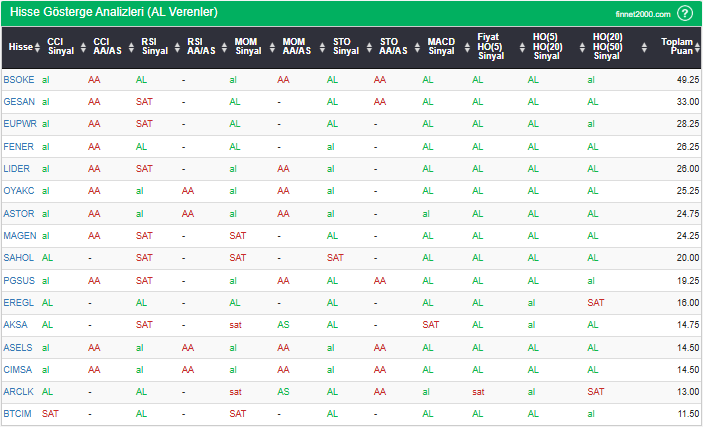Click BSOKE total score 49.25 cell
The height and width of the screenshot is (427, 703).
click(683, 79)
